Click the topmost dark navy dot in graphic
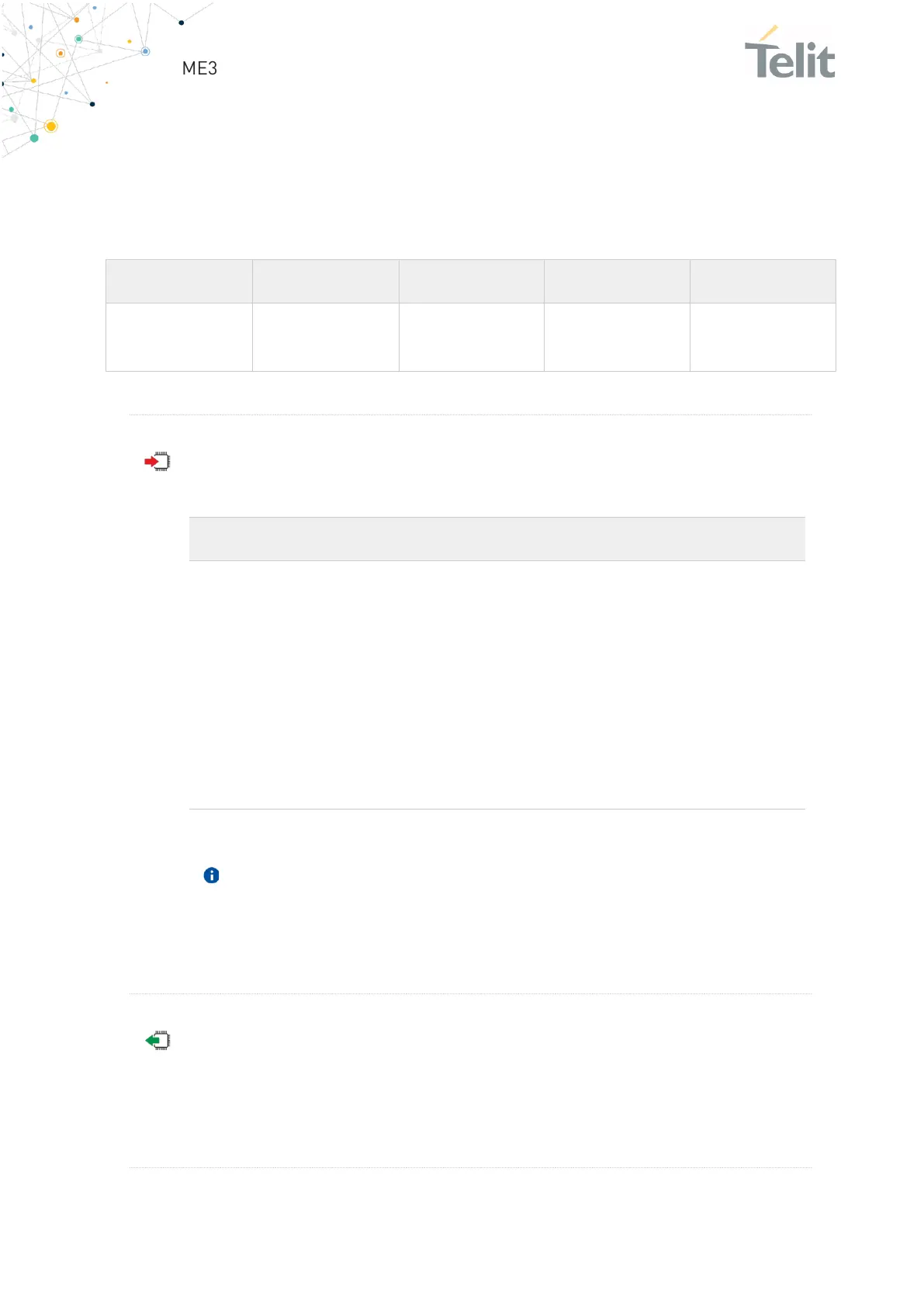Image resolution: width=924 pixels, height=1307 pixels. tap(182, 23)
